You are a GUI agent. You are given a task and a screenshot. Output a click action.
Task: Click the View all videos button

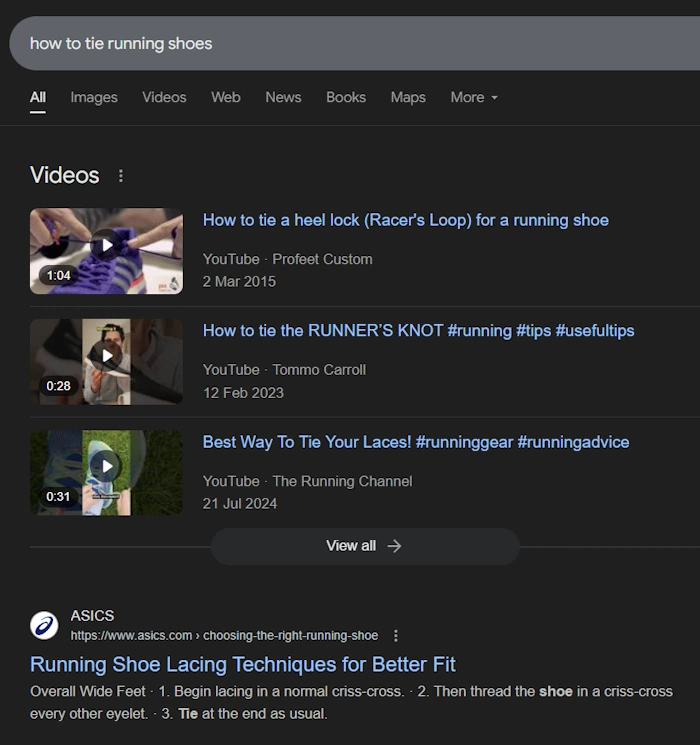(365, 546)
